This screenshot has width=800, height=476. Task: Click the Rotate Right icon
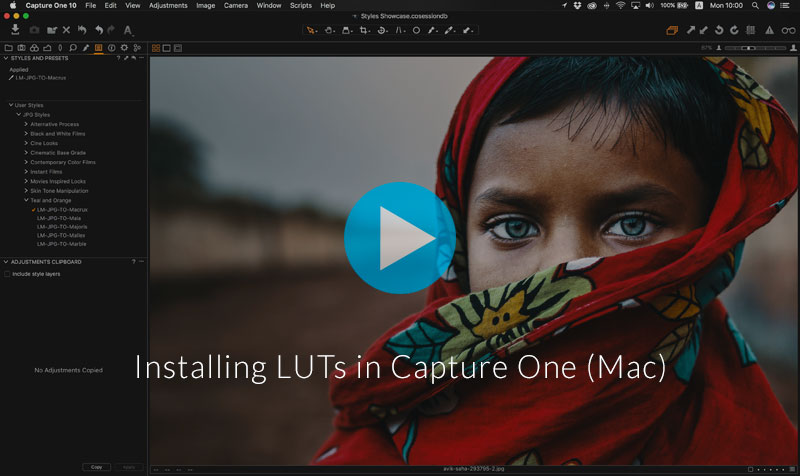coord(732,30)
